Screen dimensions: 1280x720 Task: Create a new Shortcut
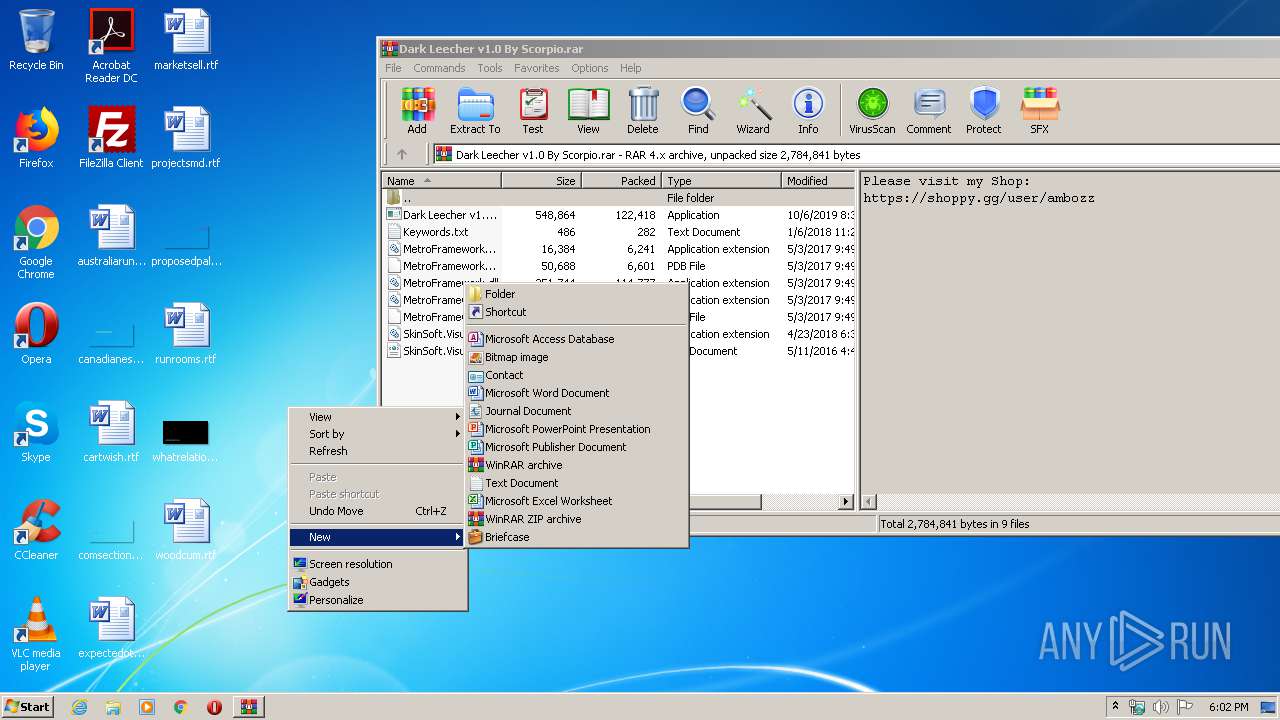pyautogui.click(x=577, y=312)
